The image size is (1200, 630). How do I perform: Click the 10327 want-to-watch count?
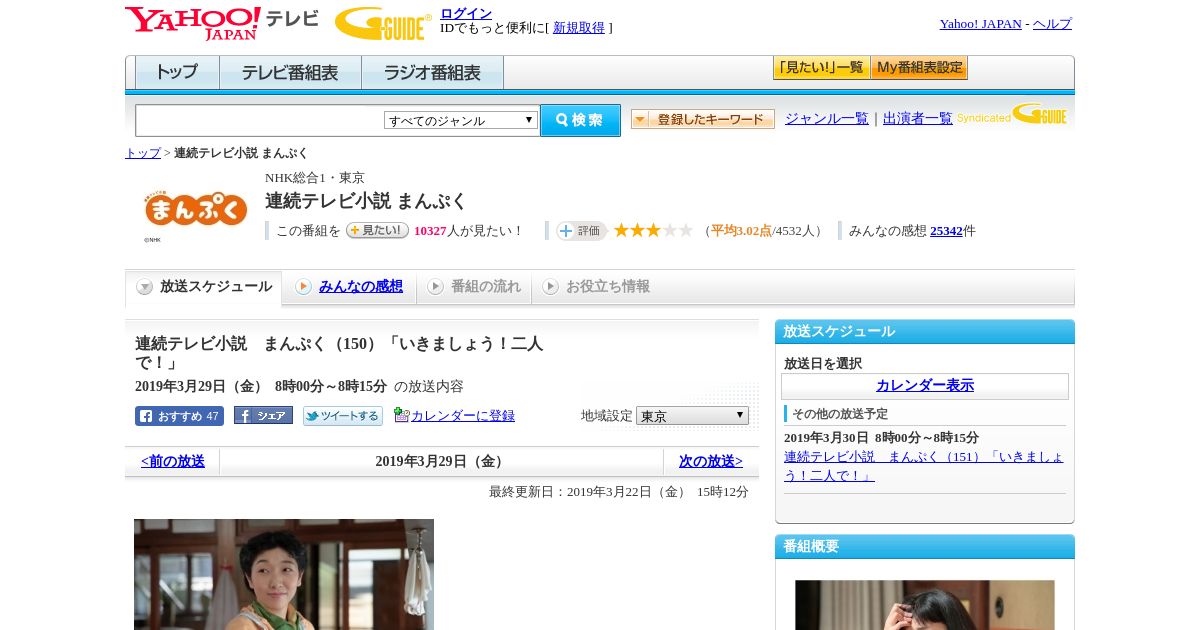click(x=430, y=231)
